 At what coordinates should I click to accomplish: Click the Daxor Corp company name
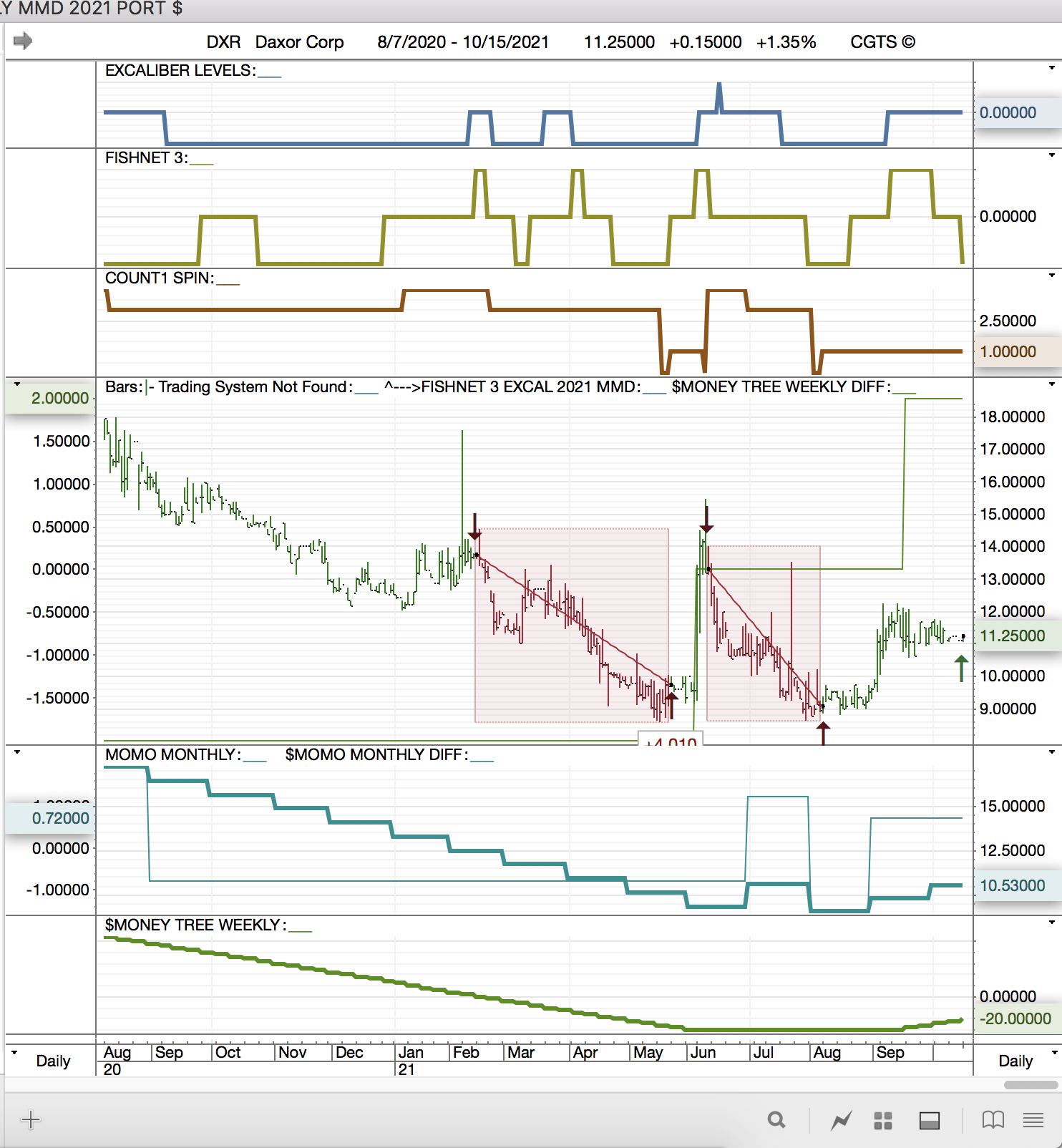point(300,42)
